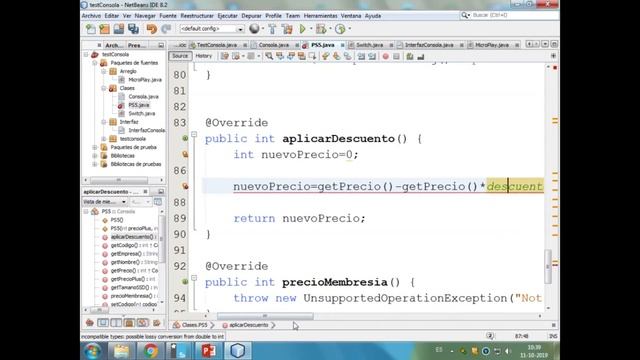This screenshot has height=360, width=640.
Task: Click the Build Project hammer icon
Action: click(x=272, y=29)
